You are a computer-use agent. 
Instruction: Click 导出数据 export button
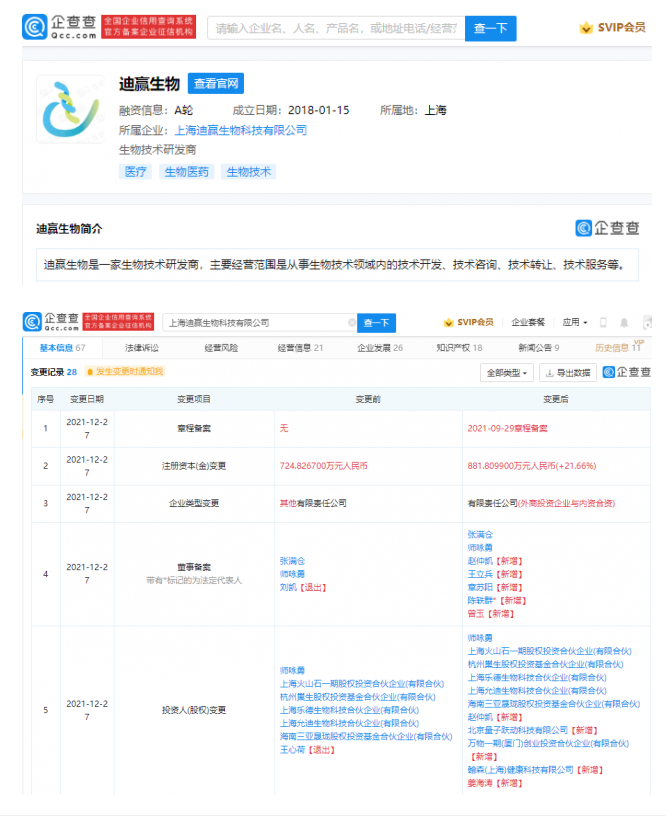[568, 372]
